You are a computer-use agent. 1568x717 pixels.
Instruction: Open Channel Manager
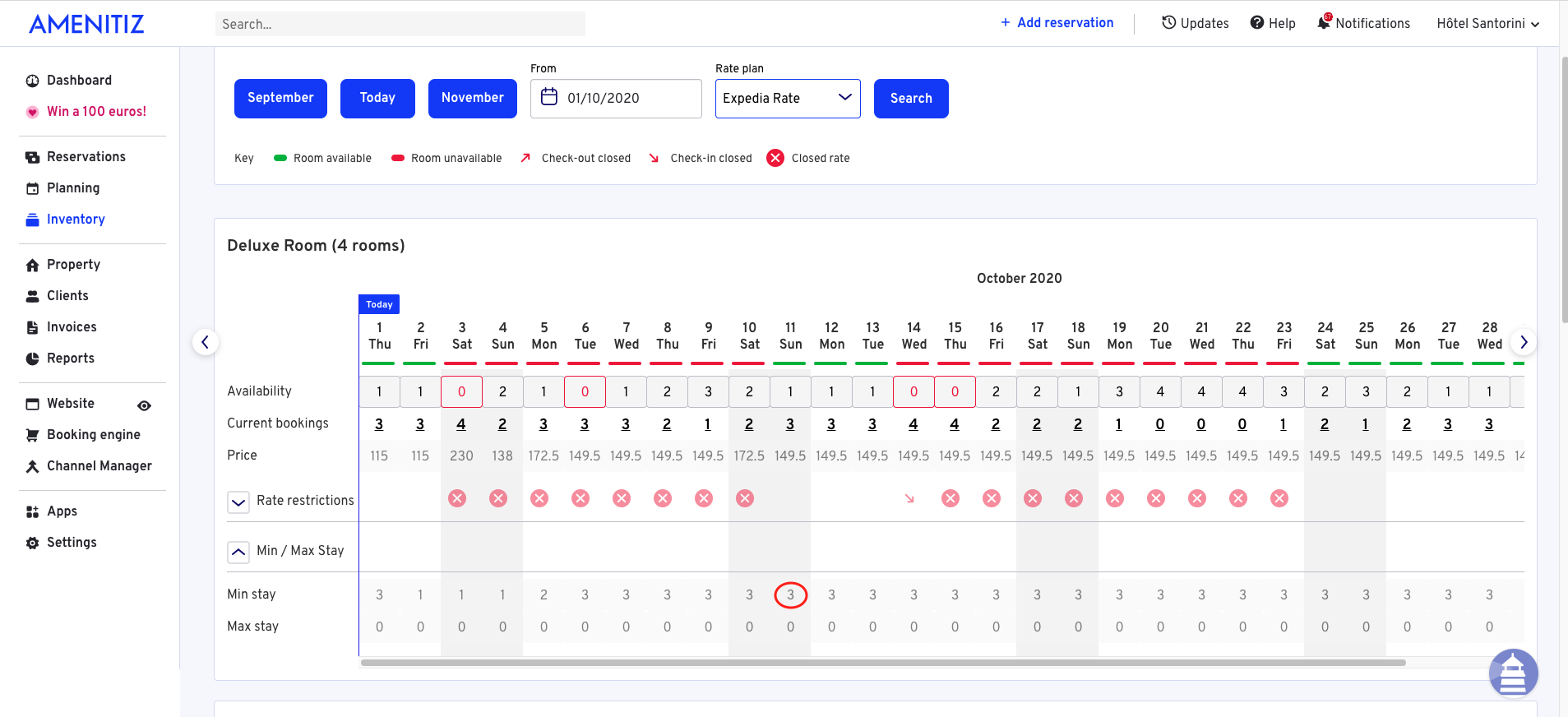(99, 465)
